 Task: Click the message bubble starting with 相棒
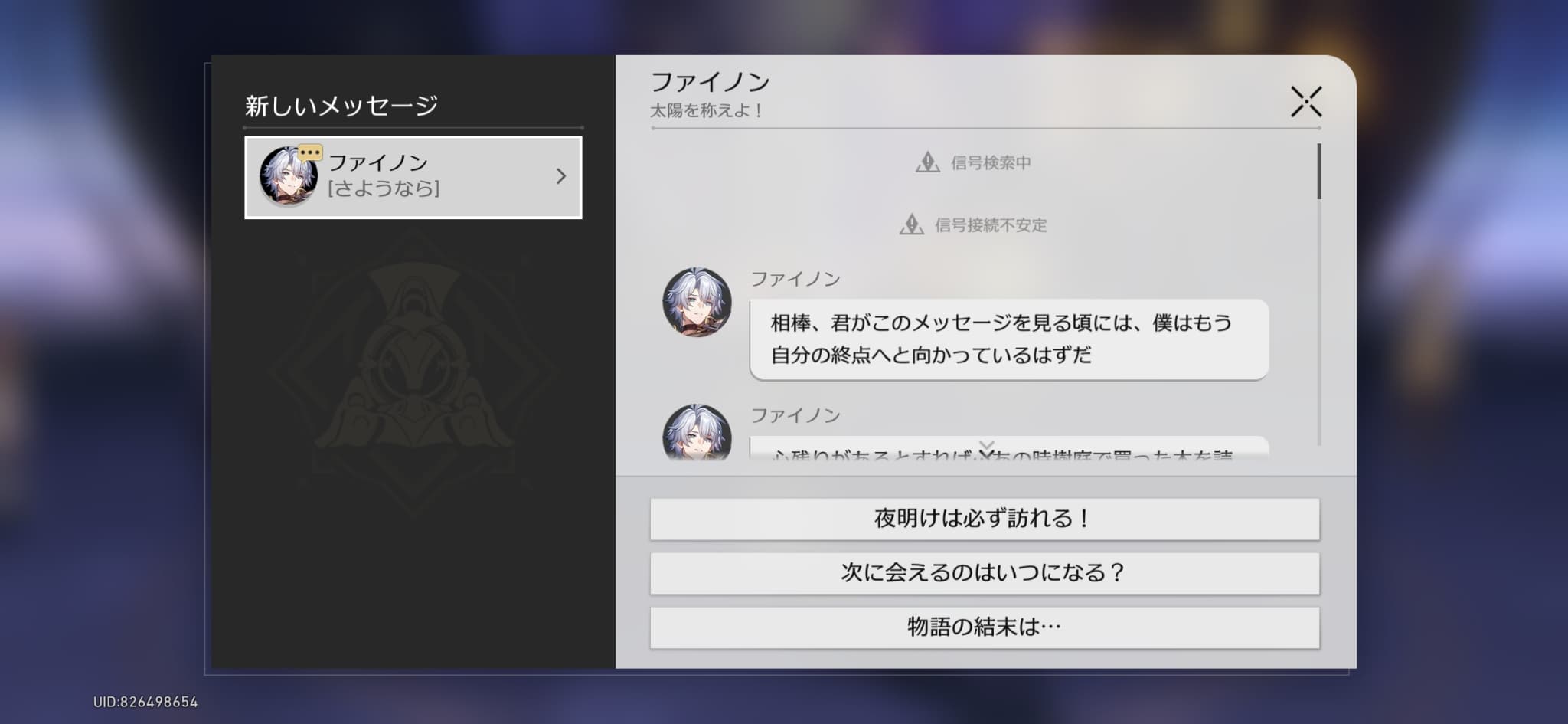1008,339
